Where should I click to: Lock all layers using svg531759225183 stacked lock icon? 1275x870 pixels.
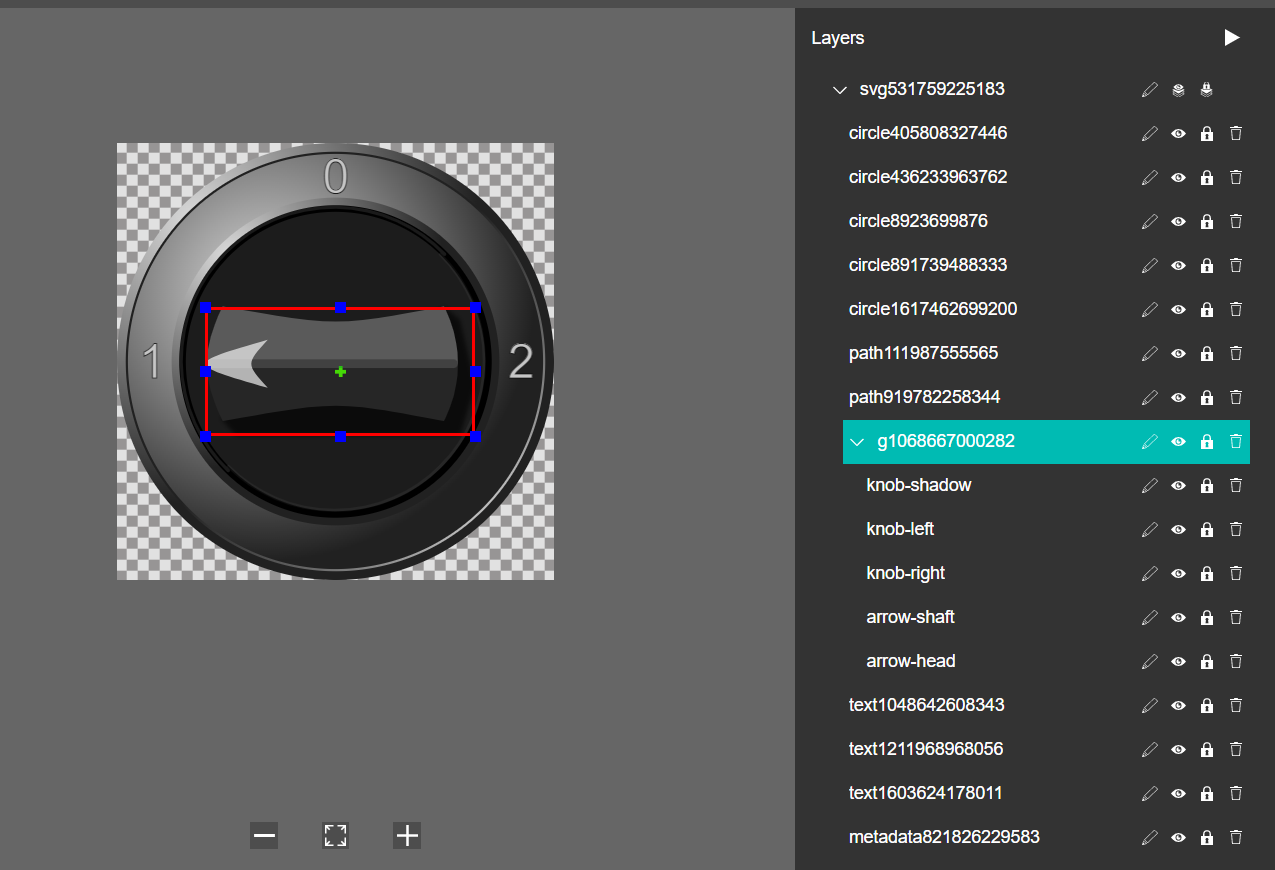[x=1207, y=90]
